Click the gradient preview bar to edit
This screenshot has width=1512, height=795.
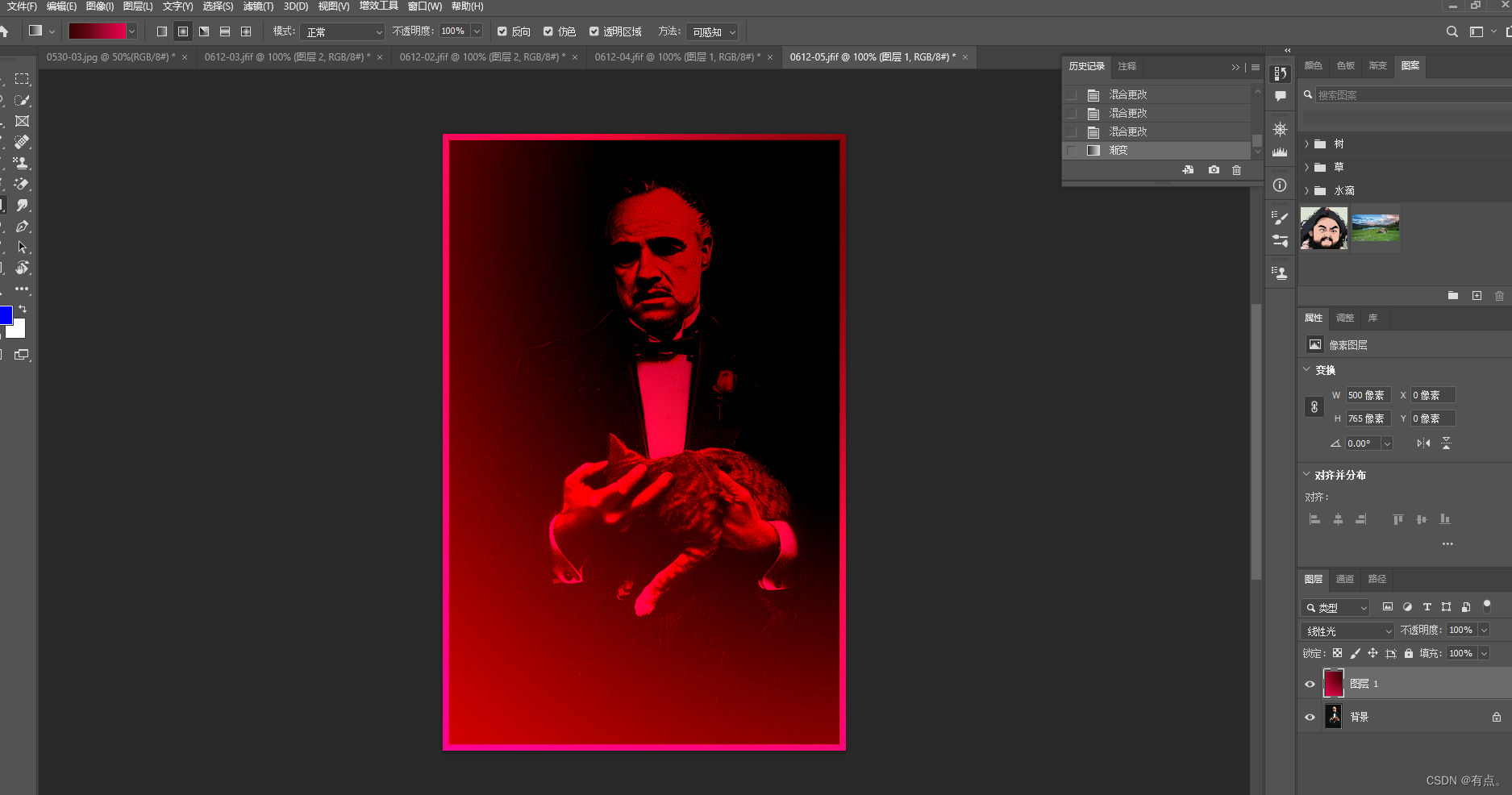click(97, 31)
